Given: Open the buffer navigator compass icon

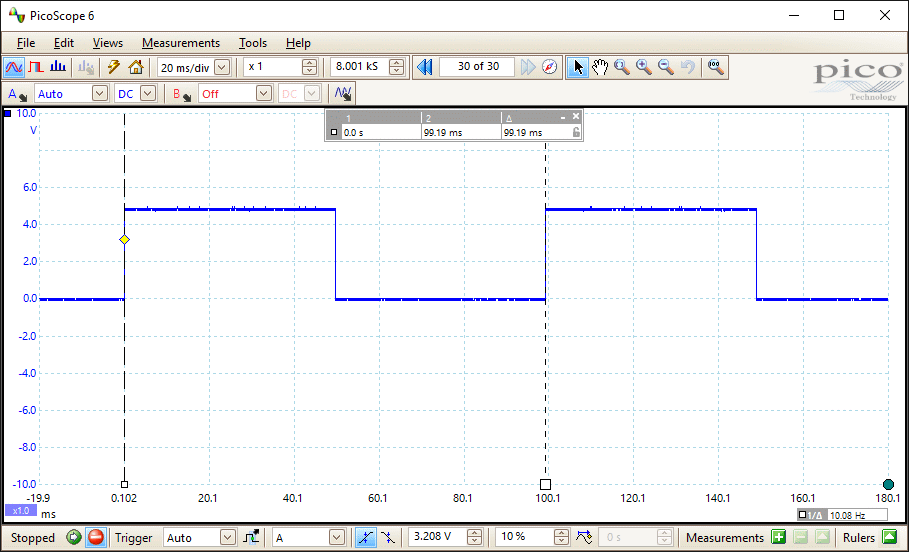Looking at the screenshot, I should click(x=550, y=67).
